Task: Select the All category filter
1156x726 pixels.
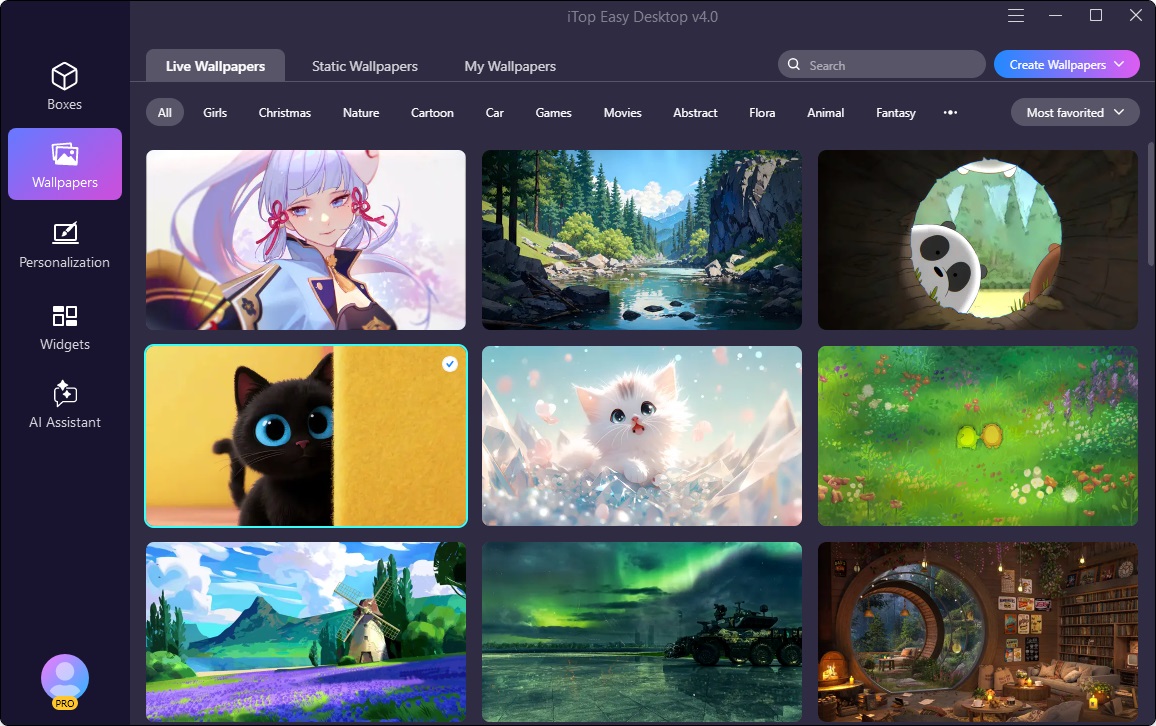Action: pyautogui.click(x=165, y=113)
